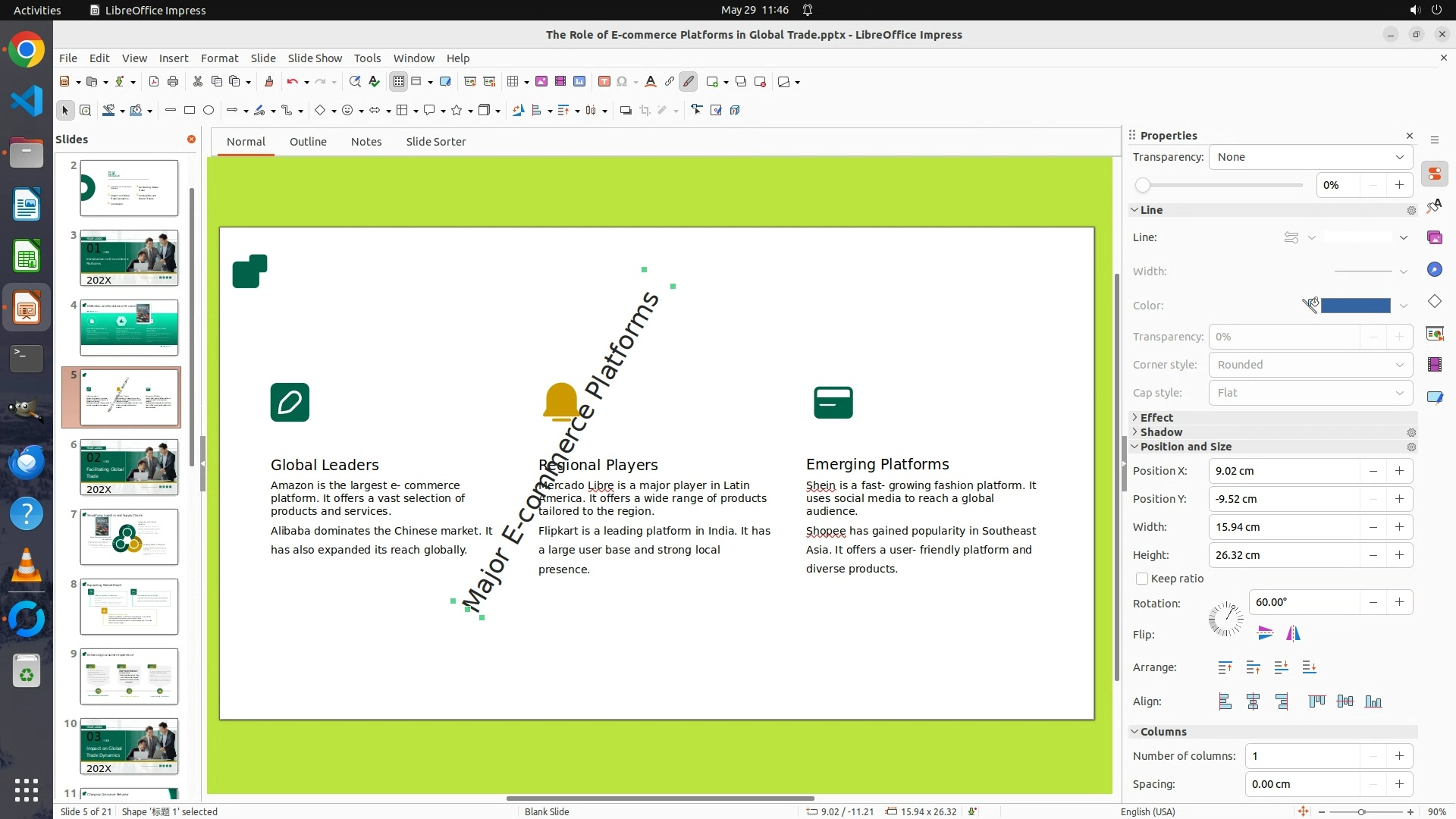
Task: Switch to the Slide Sorter tab
Action: point(435,142)
